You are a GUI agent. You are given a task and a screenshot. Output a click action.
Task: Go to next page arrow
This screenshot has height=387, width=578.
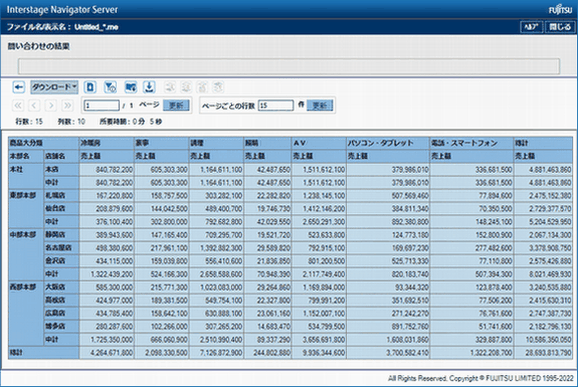(51, 106)
